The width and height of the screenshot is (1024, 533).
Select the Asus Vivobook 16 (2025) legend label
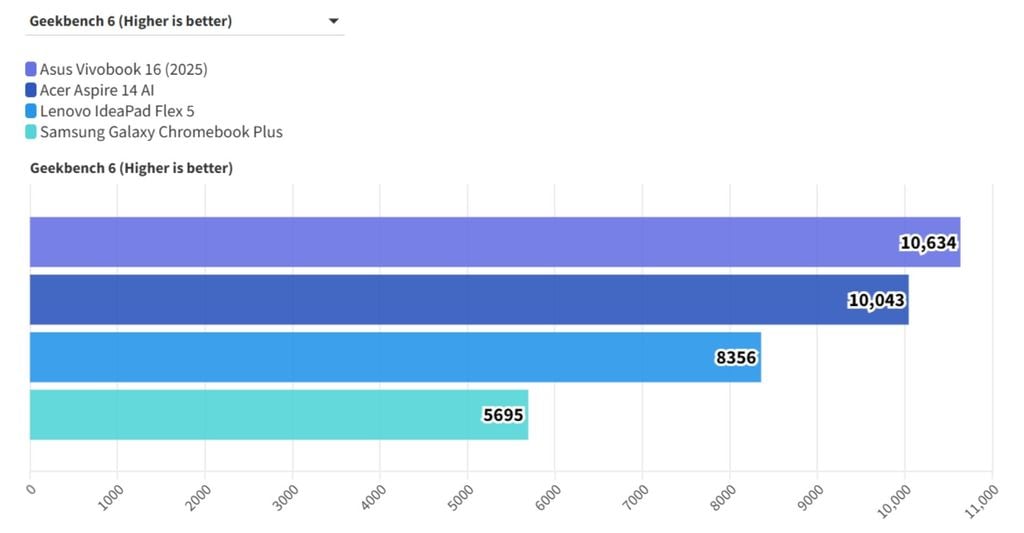[123, 69]
